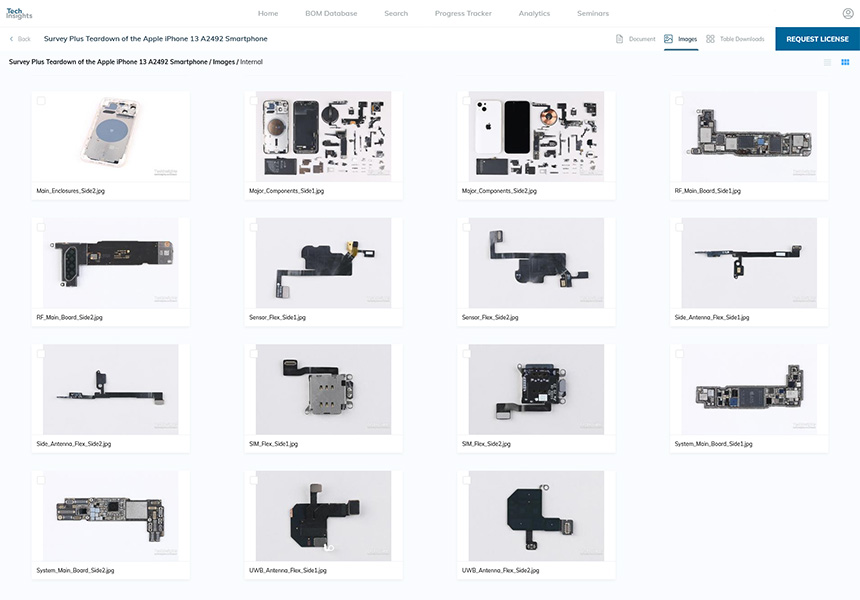Click the file name SIM_Flex_Side2.jpg

486,444
